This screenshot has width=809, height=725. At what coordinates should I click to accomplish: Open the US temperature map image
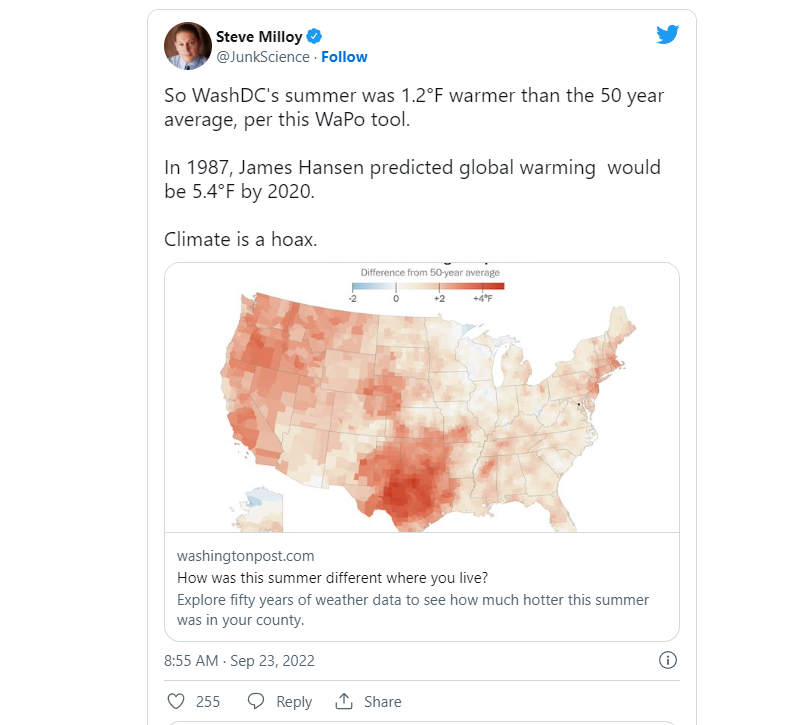(420, 410)
